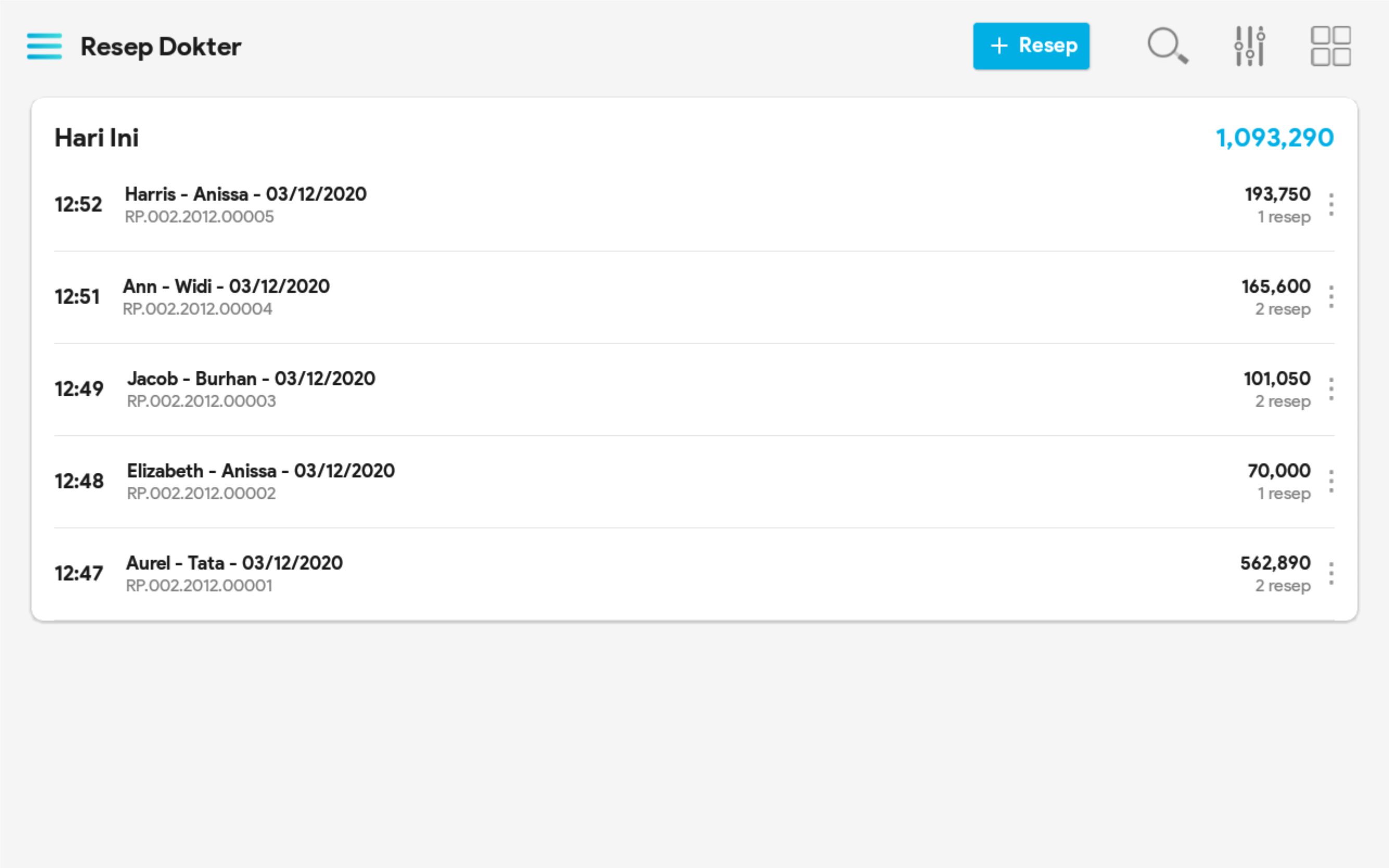Open the hamburger navigation menu
This screenshot has height=868, width=1389.
44,46
